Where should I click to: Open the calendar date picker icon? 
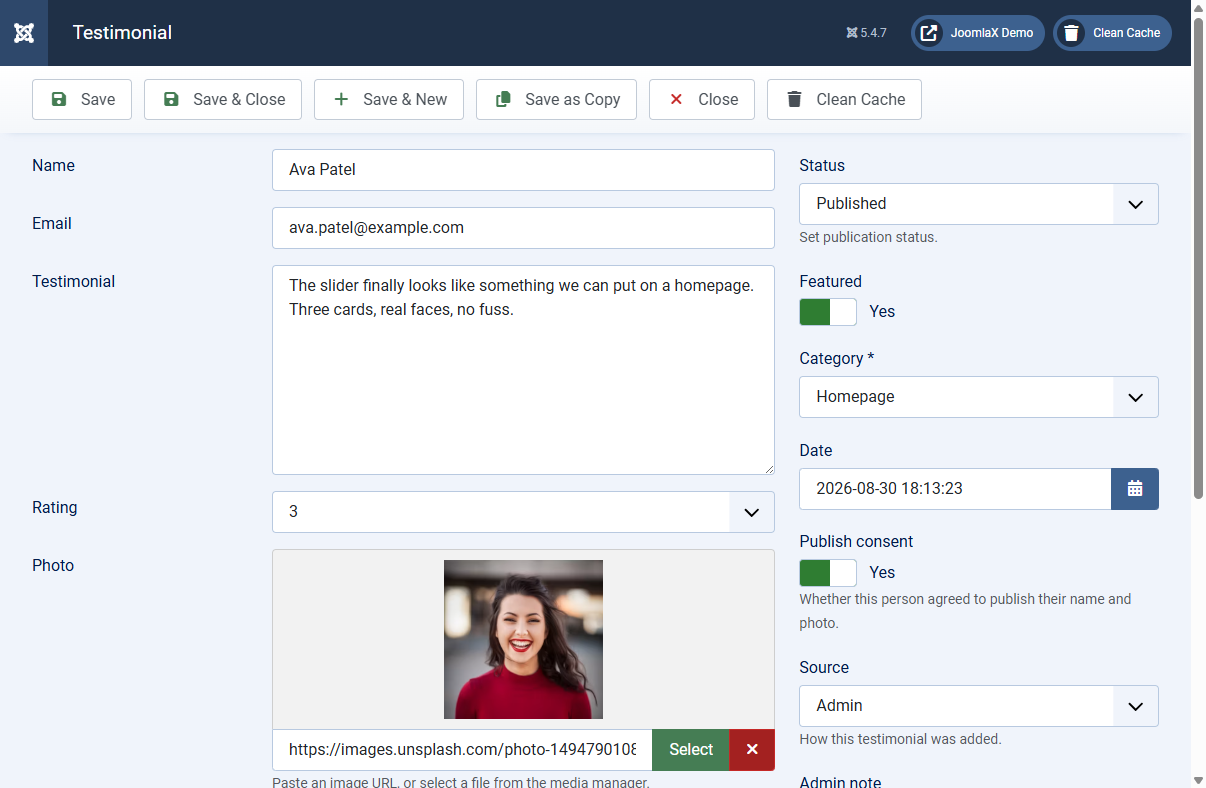[x=1135, y=489]
